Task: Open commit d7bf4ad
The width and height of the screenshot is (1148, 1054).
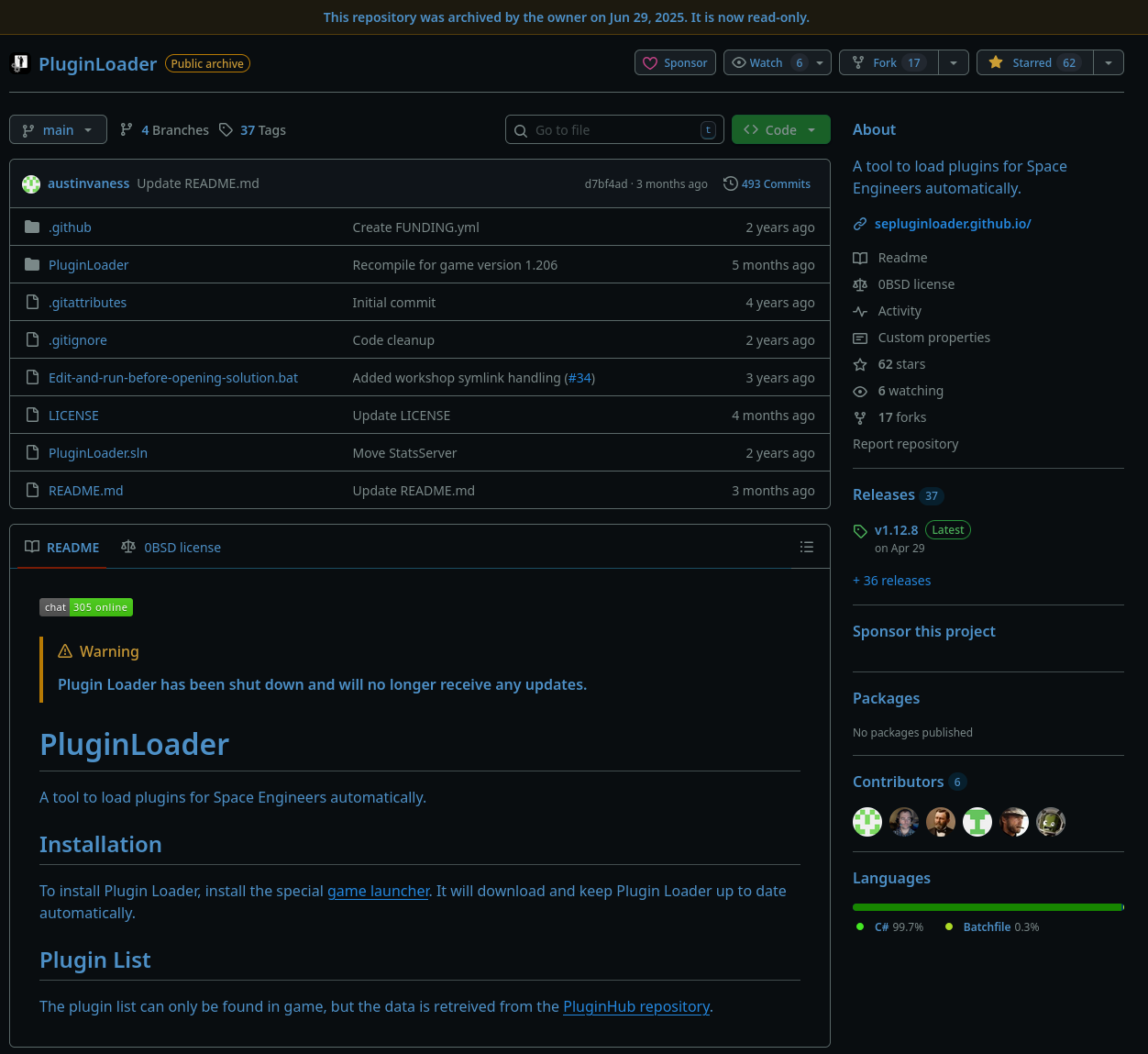Action: coord(606,183)
